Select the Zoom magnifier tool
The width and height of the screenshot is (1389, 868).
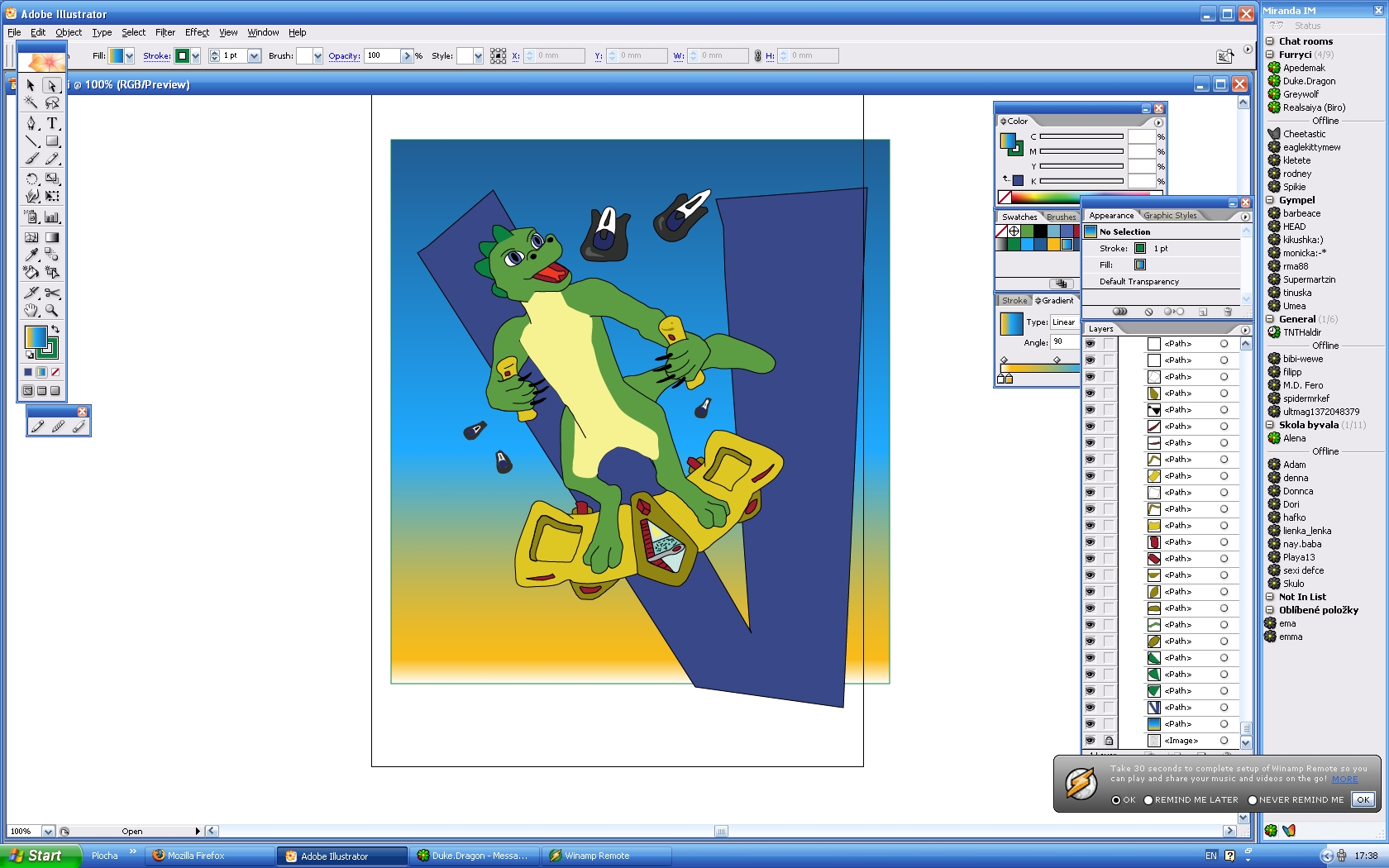coord(52,311)
